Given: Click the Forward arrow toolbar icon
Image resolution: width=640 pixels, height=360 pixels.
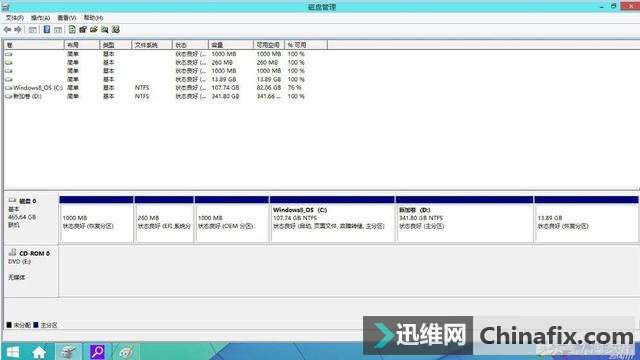Looking at the screenshot, I should (x=18, y=30).
